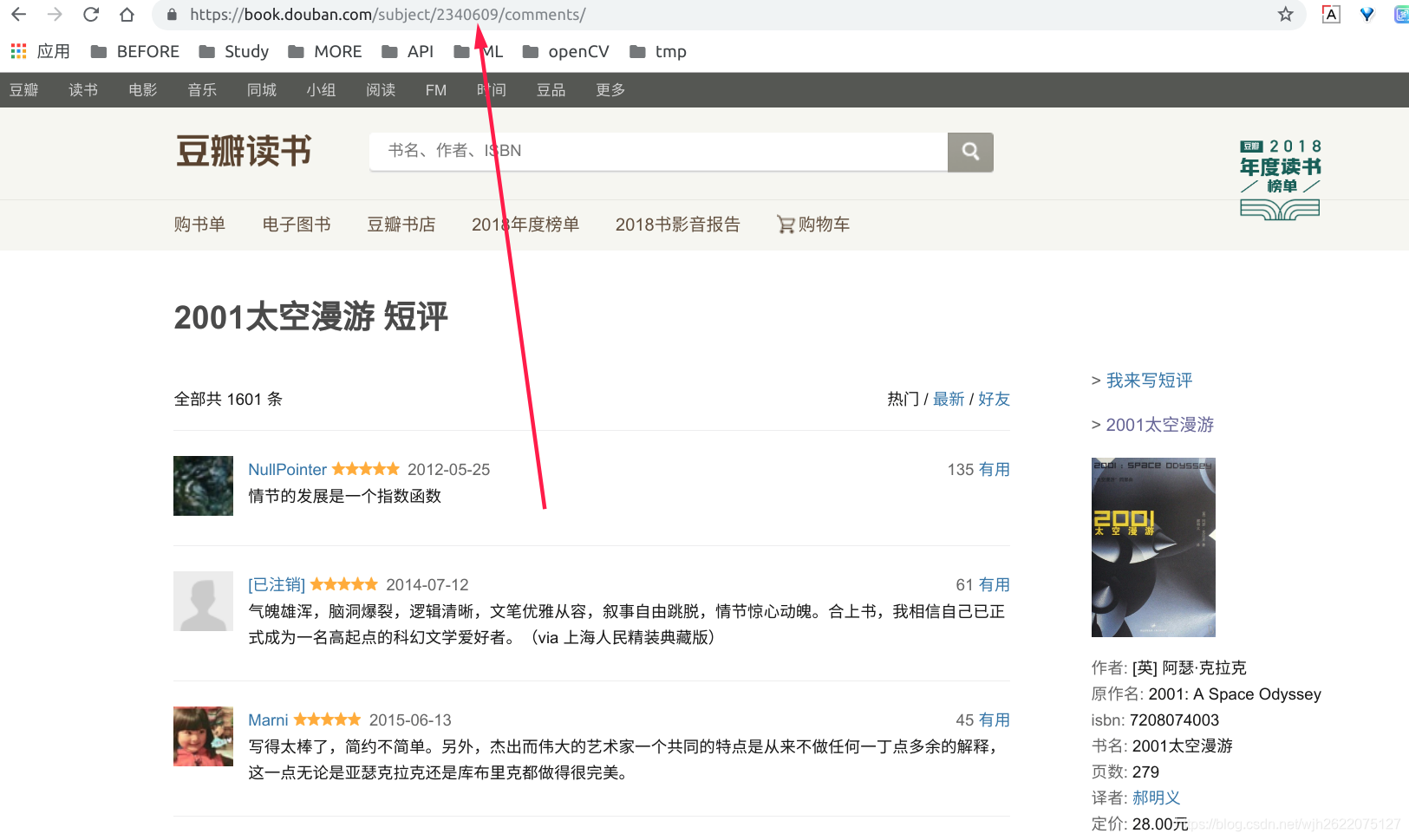Click 我来写短评 link

[x=1149, y=381]
